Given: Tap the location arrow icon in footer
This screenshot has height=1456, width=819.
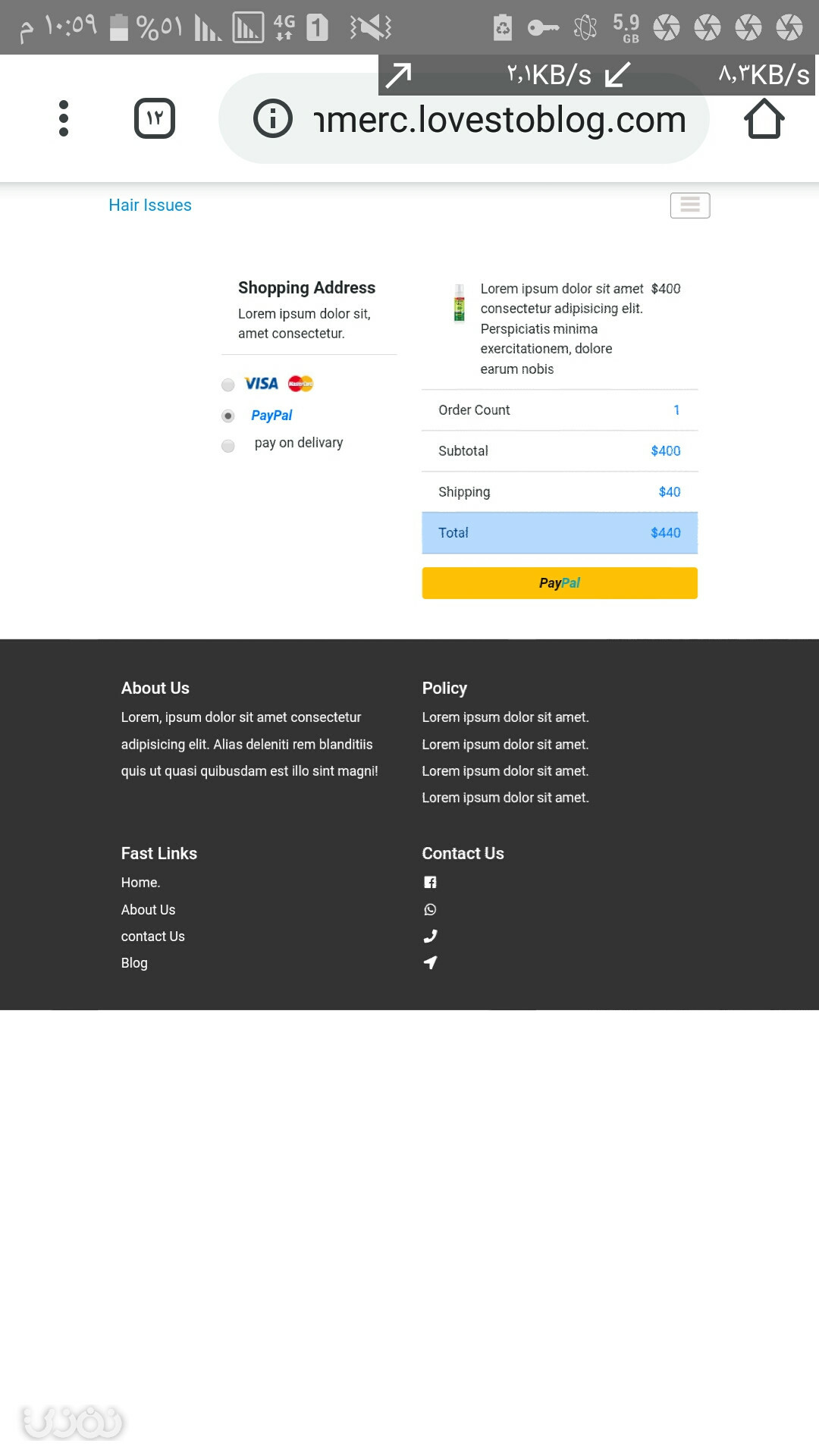Looking at the screenshot, I should click(430, 962).
